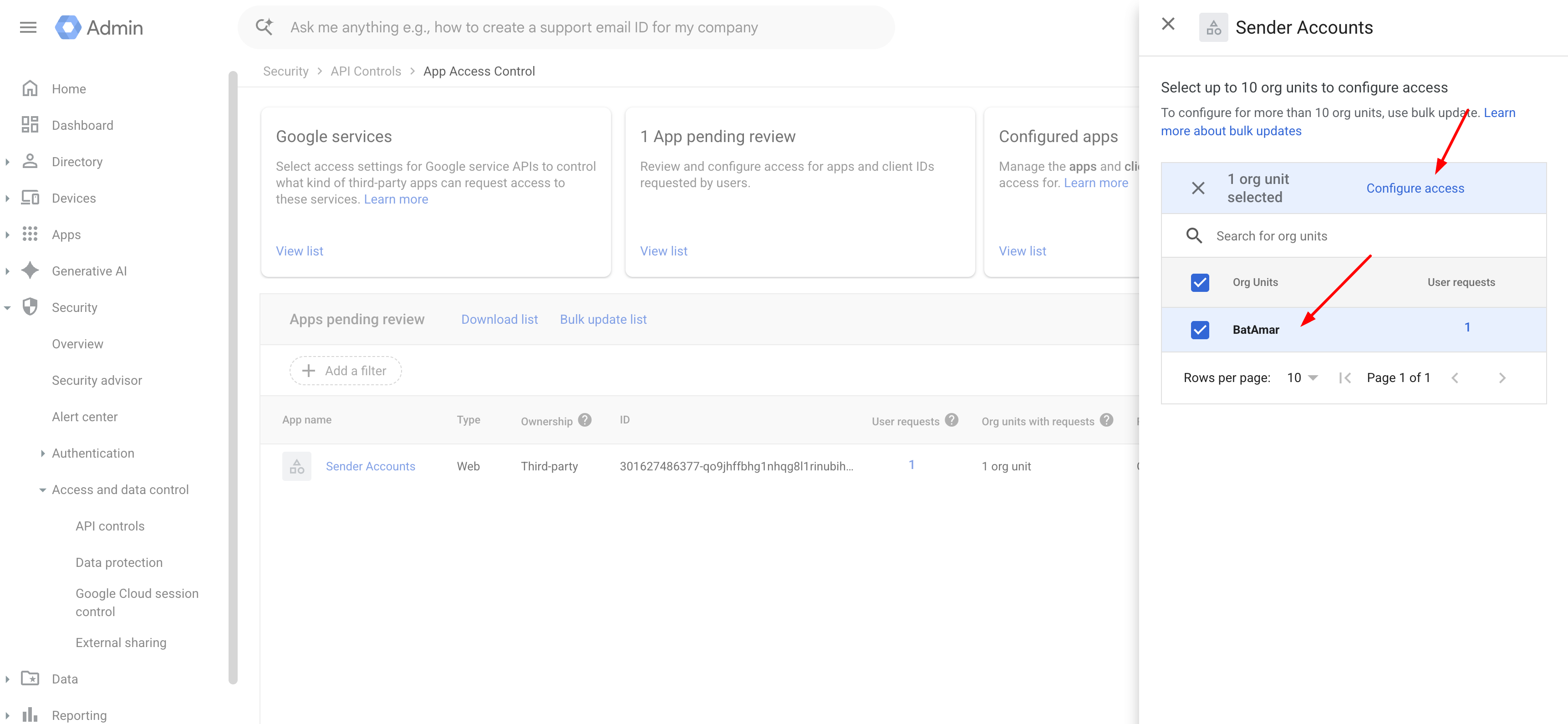Image resolution: width=1568 pixels, height=724 pixels.
Task: Click the Configure access link
Action: (x=1415, y=188)
